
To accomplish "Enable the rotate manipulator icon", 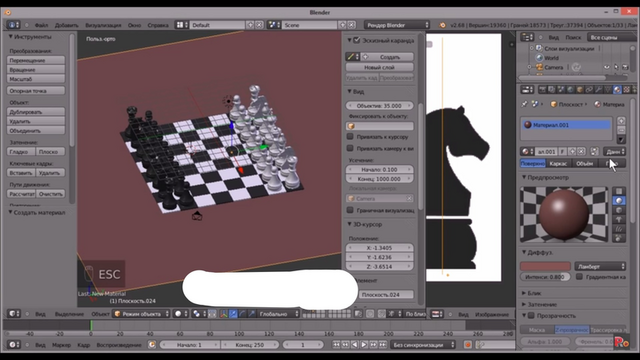I will pos(242,313).
